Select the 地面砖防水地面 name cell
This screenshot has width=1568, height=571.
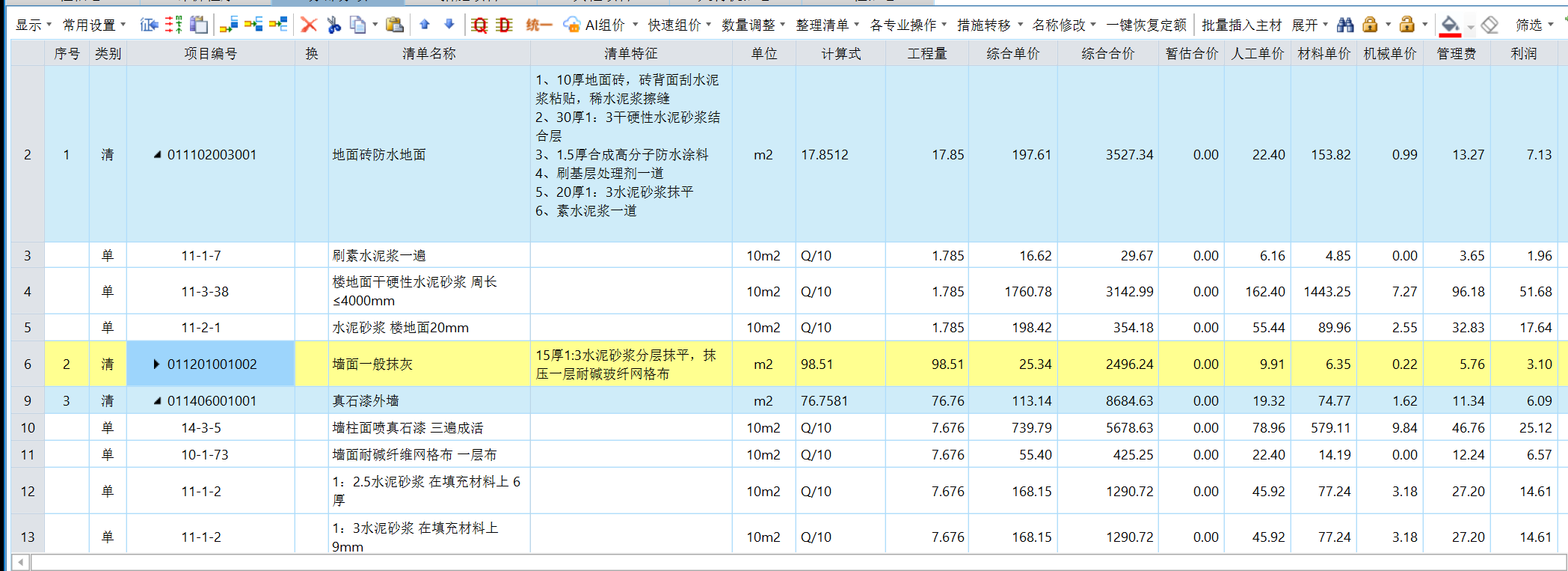pos(429,154)
